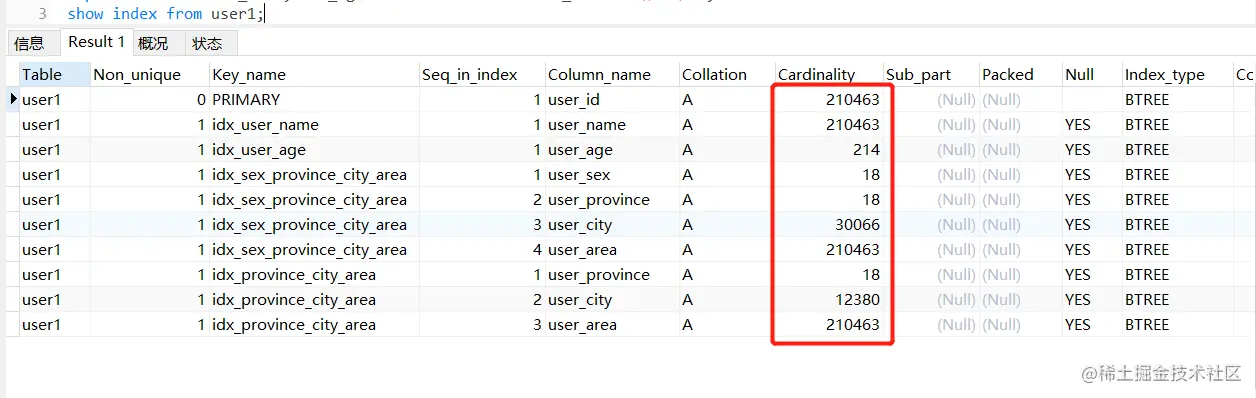This screenshot has width=1256, height=398.
Task: Select the Result 1 tab
Action: coord(96,42)
